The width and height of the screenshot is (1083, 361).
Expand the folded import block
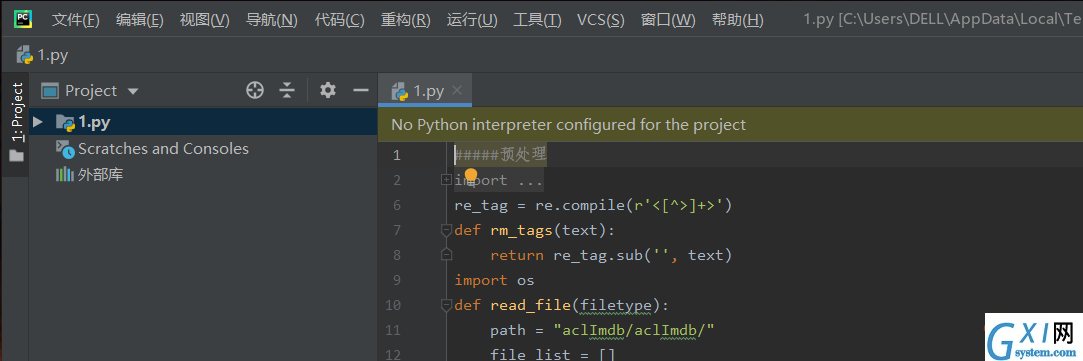coord(445,180)
